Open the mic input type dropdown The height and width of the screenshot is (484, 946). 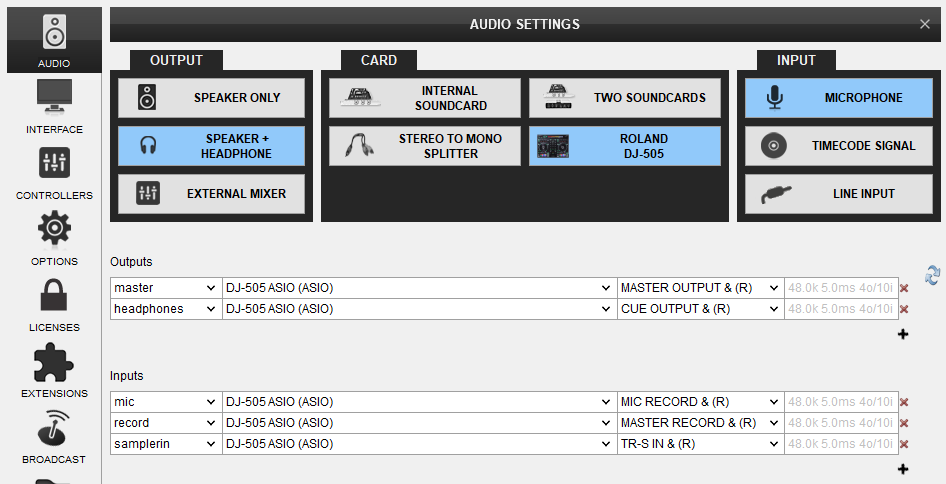(x=166, y=402)
